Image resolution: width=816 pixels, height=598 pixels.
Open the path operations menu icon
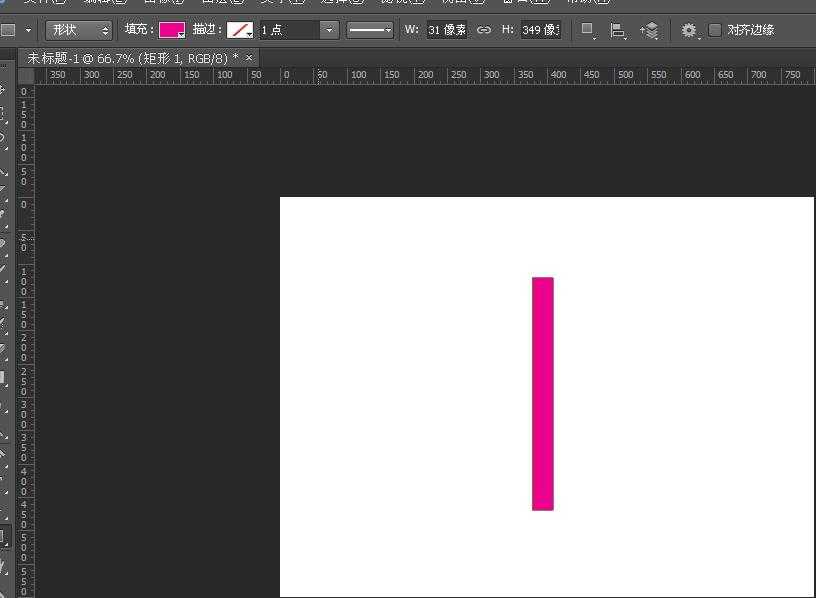click(x=588, y=30)
